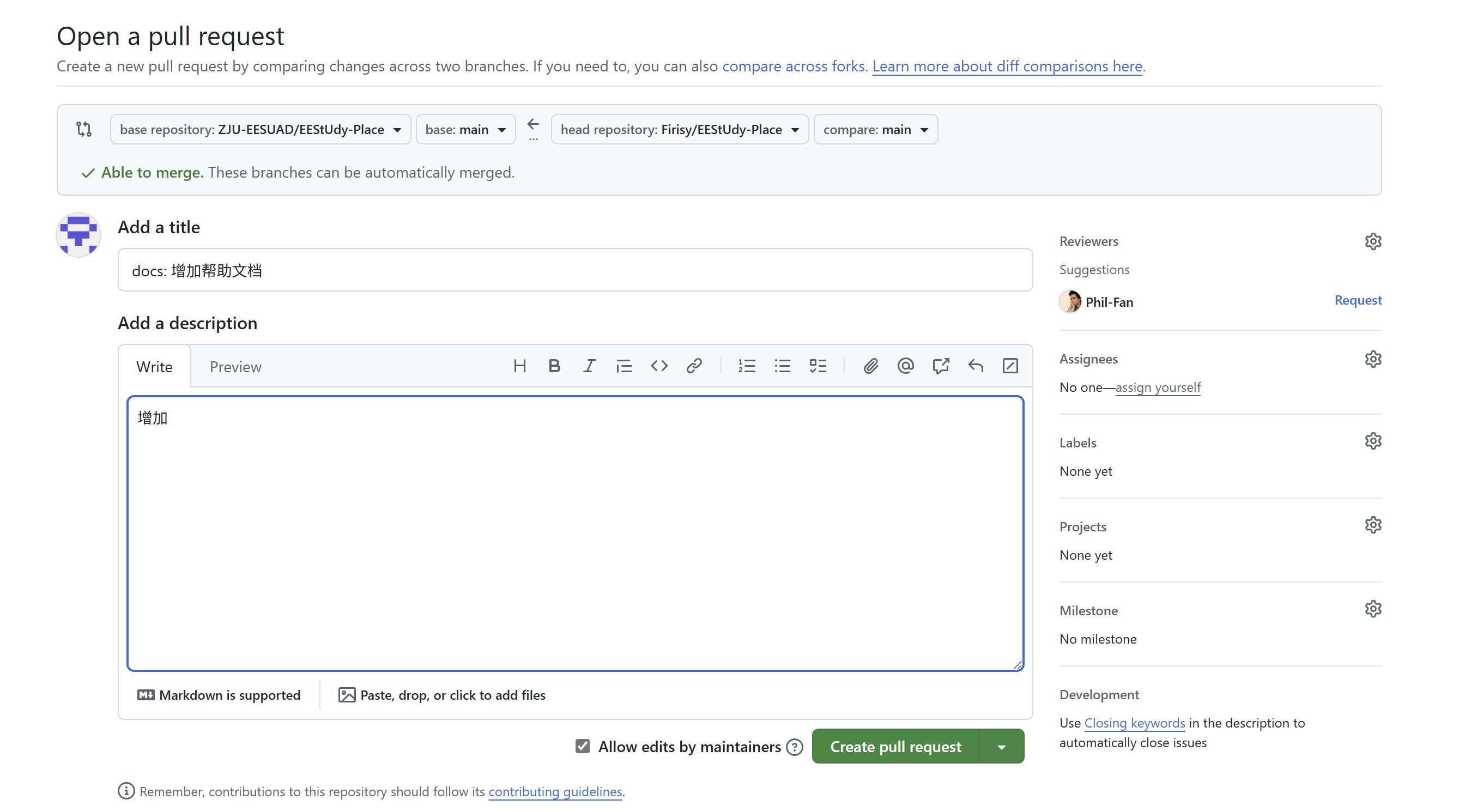Click the Heading formatting icon
This screenshot has width=1465, height=812.
(x=519, y=366)
